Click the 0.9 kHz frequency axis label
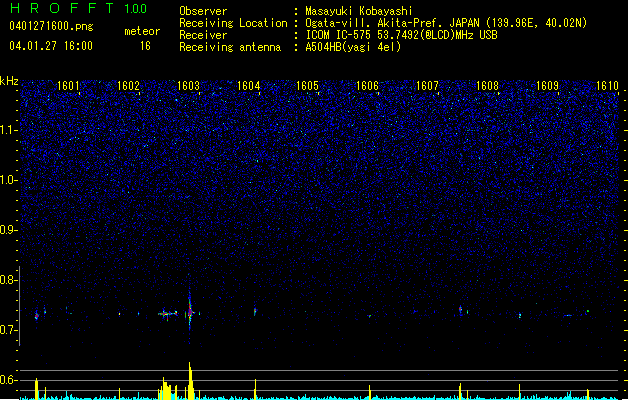This screenshot has height=400, width=629. [x=8, y=230]
